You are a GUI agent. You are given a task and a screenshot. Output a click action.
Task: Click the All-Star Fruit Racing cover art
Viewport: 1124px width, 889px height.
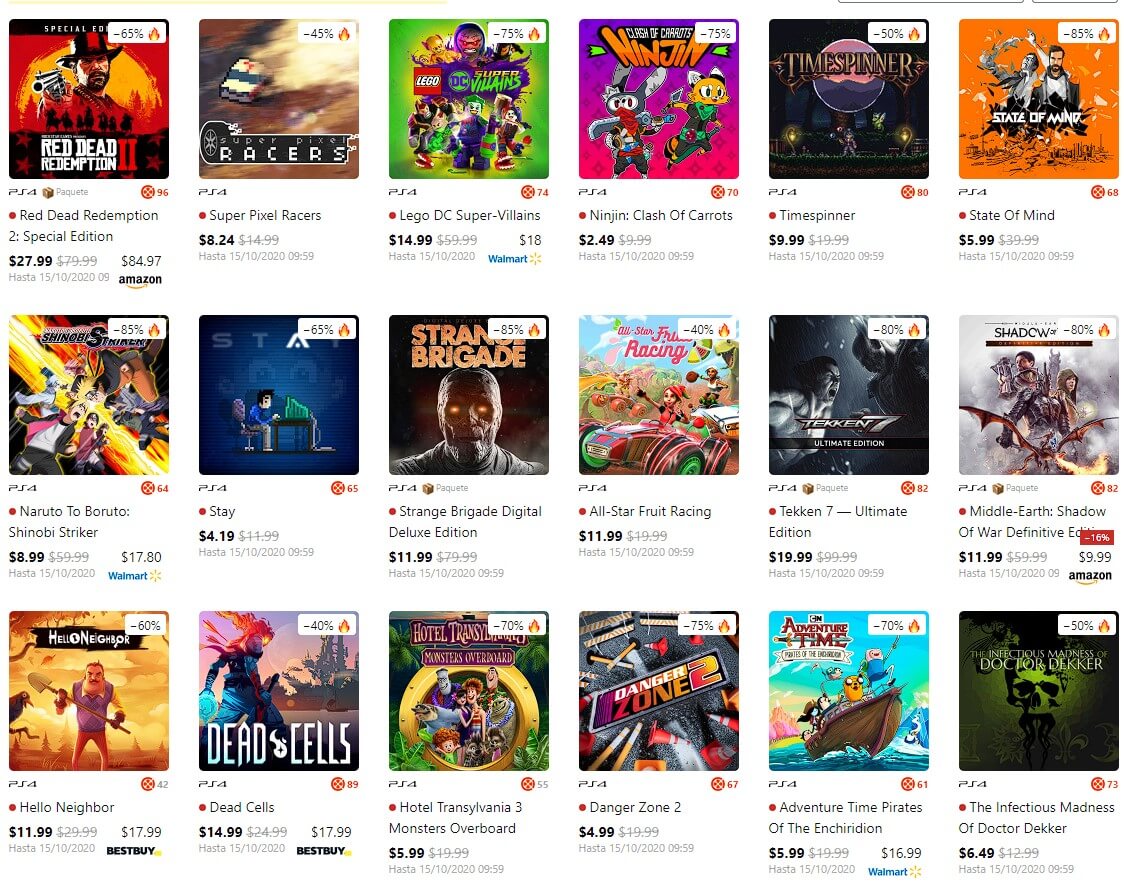pos(659,395)
